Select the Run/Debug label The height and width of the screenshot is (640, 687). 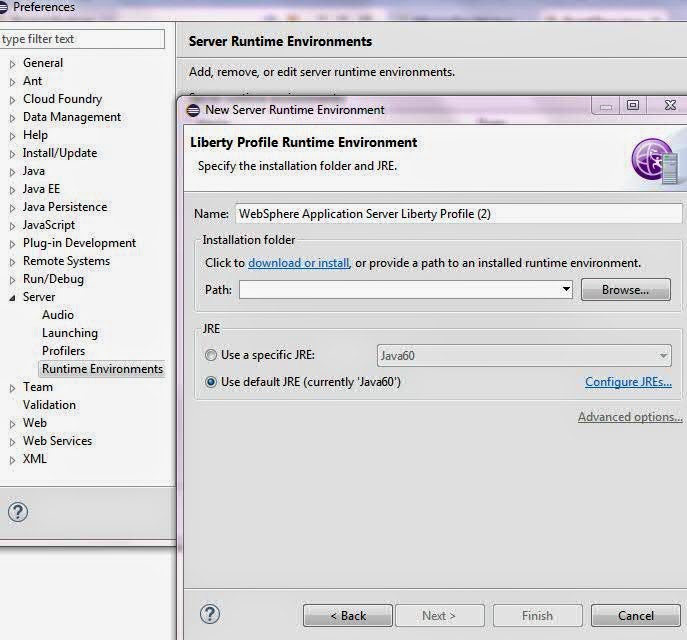tap(53, 279)
